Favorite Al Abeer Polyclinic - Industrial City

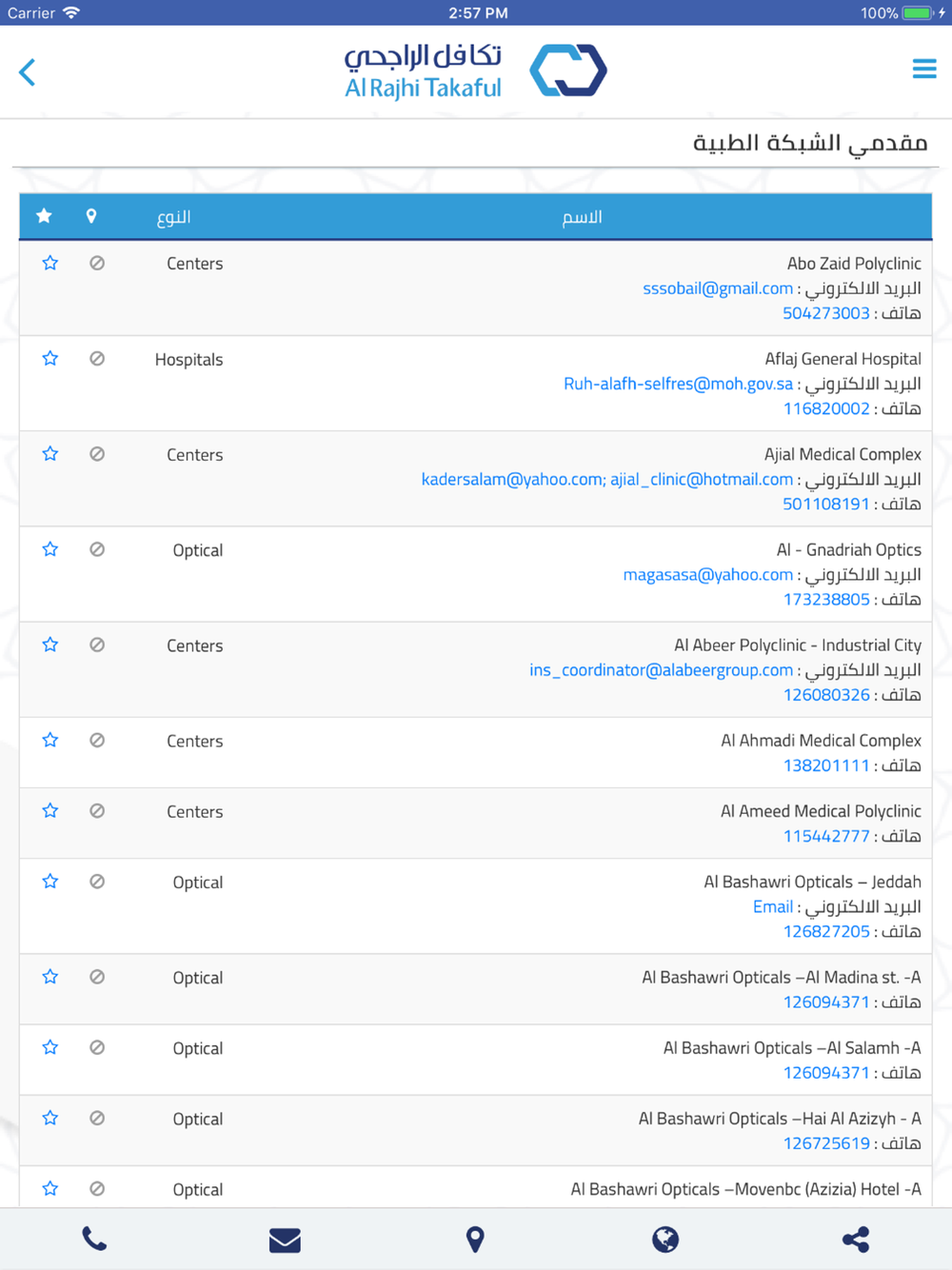pyautogui.click(x=50, y=644)
